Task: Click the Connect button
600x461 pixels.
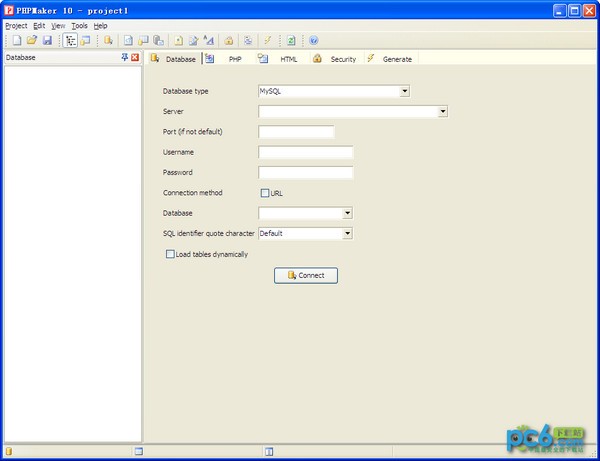Action: pyautogui.click(x=306, y=275)
